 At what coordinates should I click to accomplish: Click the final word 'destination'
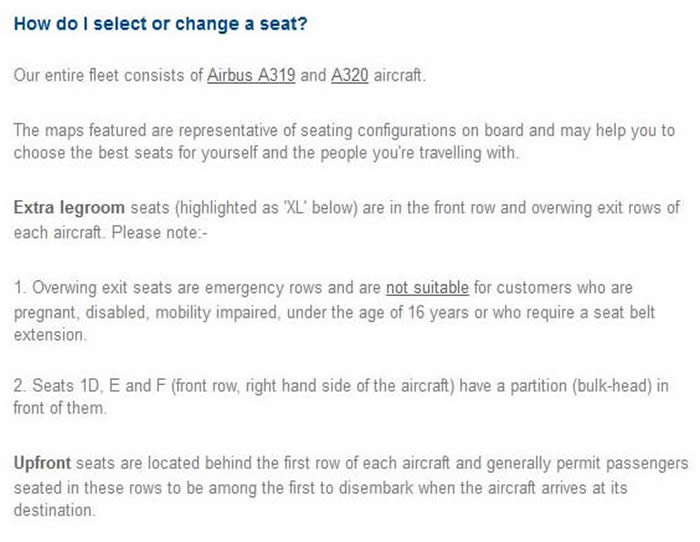click(x=53, y=510)
